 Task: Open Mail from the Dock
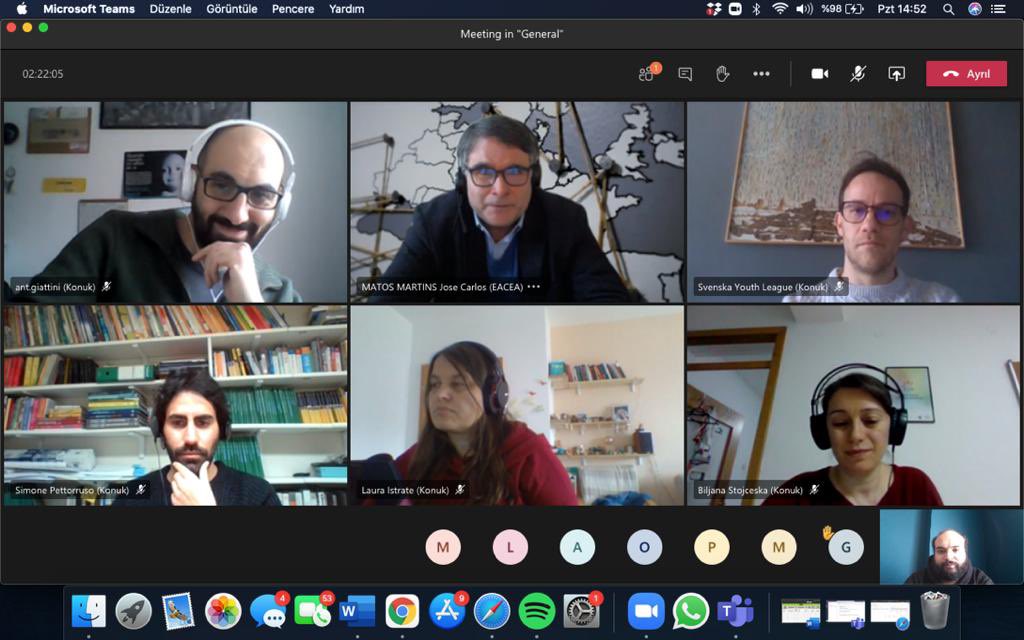pyautogui.click(x=178, y=611)
